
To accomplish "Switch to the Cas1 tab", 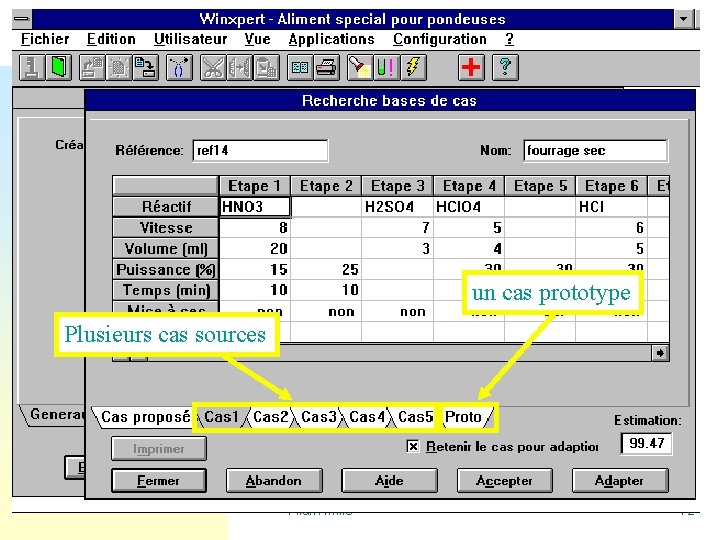I will [x=222, y=417].
